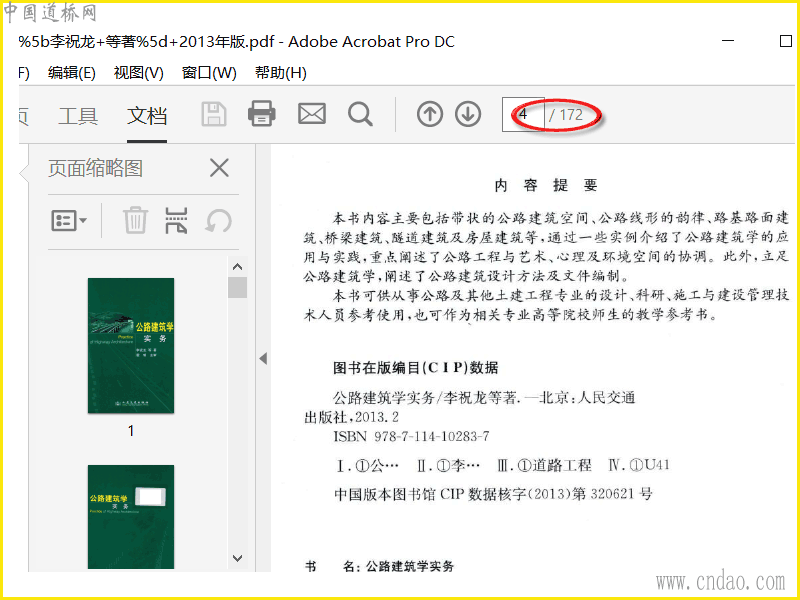Click the page 1 label under thumbnail
800x600 pixels.
131,431
